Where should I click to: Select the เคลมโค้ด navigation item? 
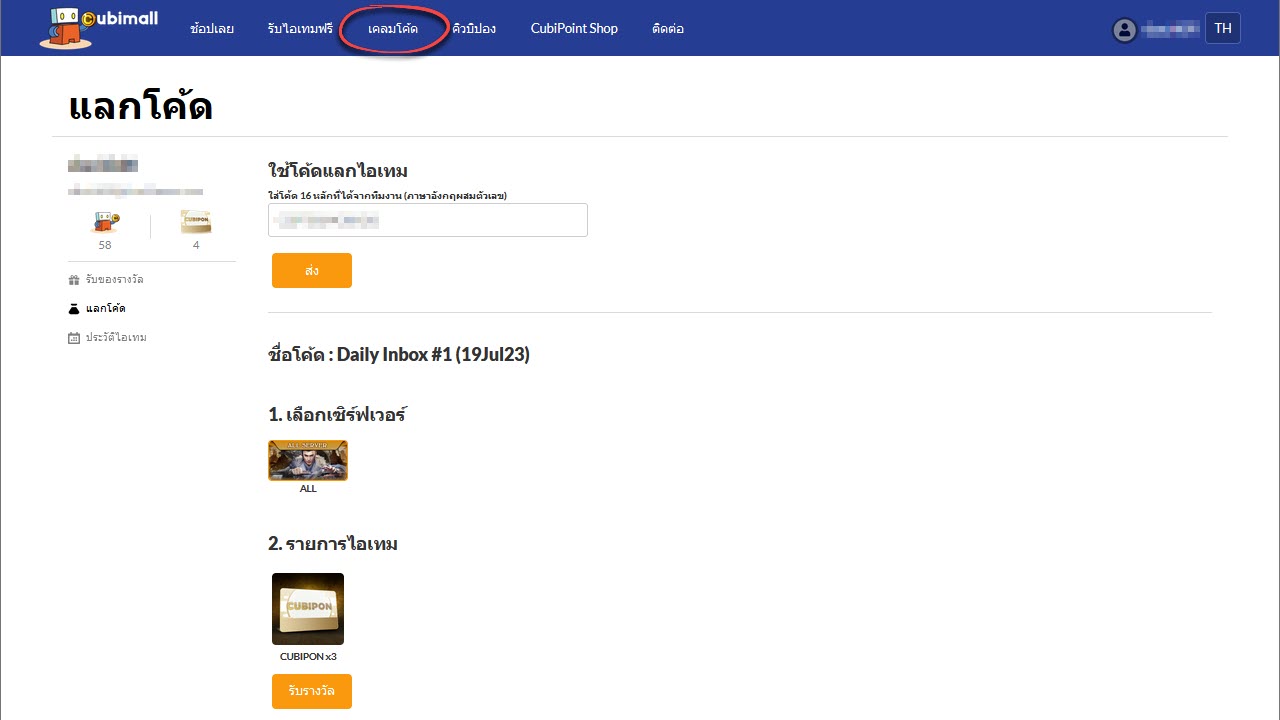393,28
